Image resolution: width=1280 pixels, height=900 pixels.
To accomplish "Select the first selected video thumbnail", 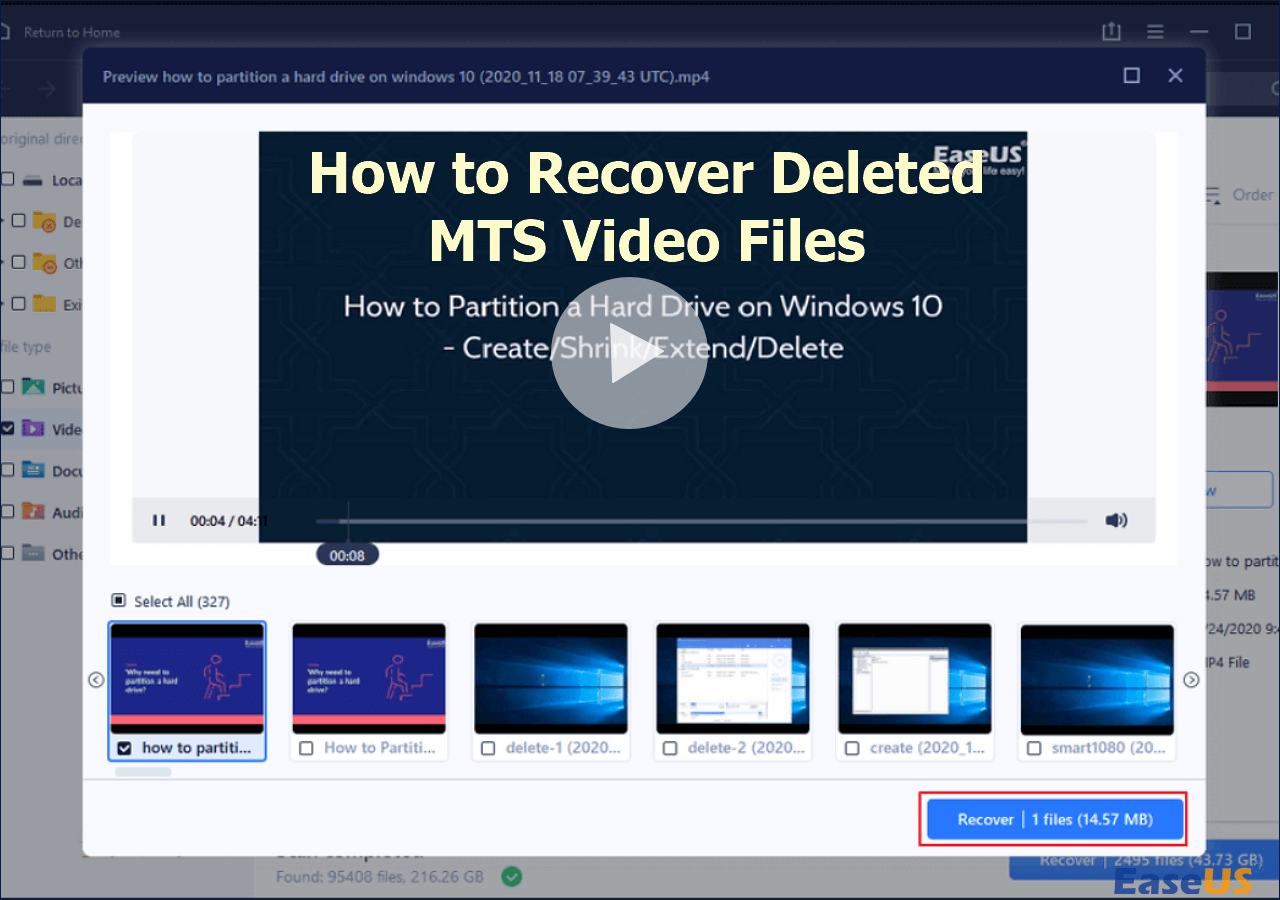I will (x=187, y=679).
